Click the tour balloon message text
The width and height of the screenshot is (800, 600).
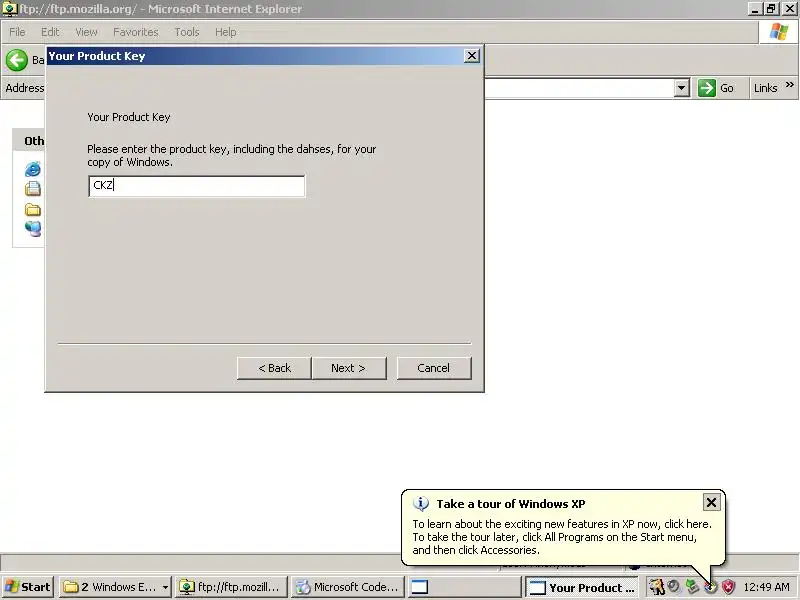click(562, 537)
